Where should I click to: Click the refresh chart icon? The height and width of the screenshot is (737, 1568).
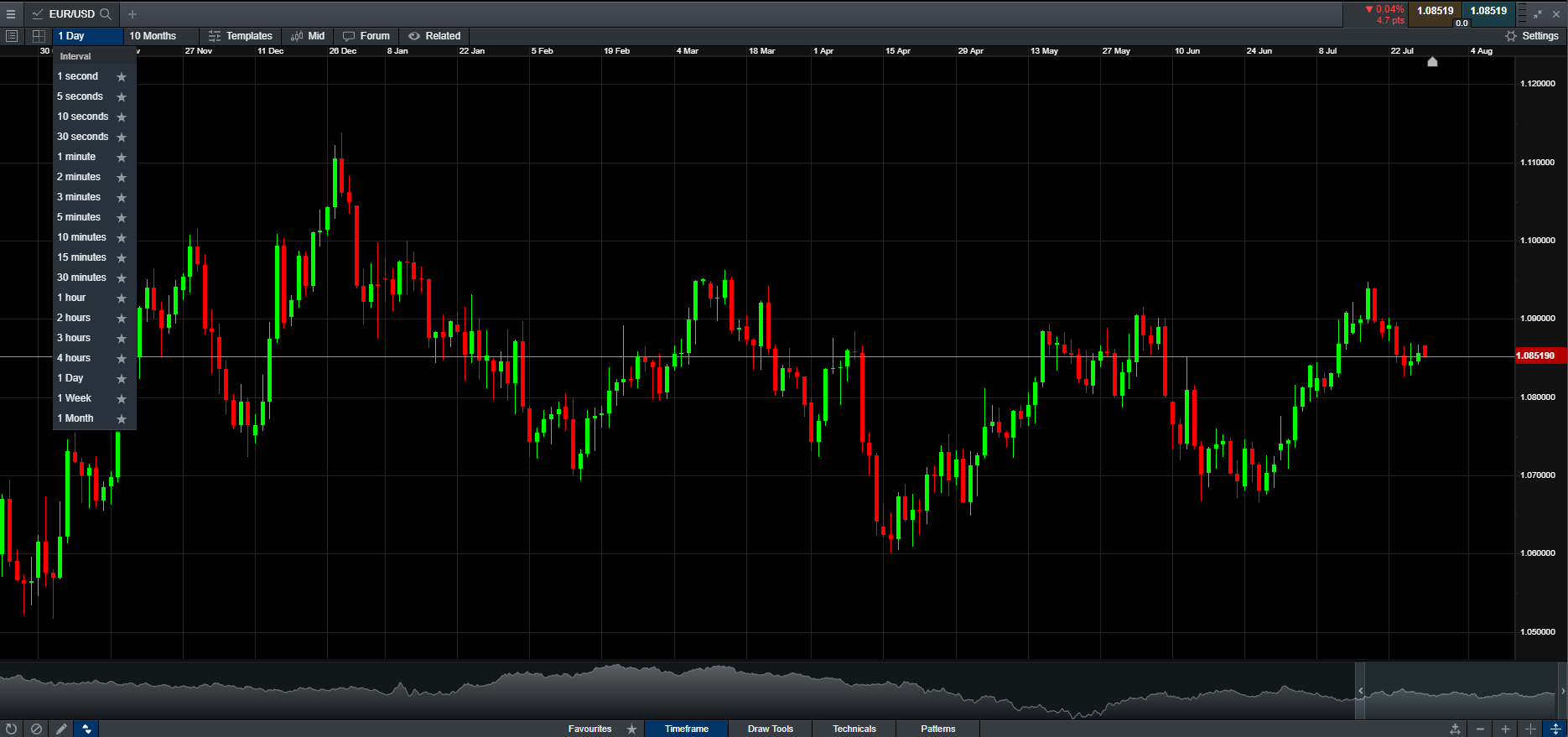tap(12, 729)
